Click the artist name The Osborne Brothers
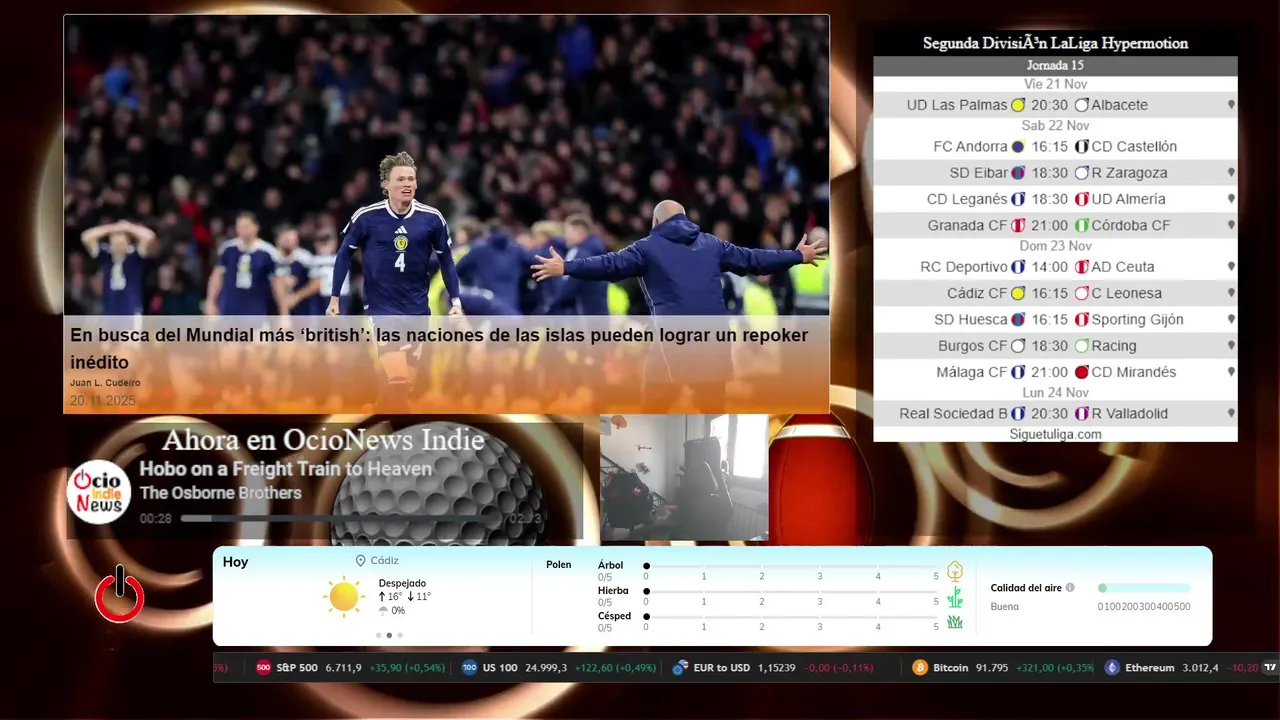This screenshot has height=720, width=1280. point(220,493)
